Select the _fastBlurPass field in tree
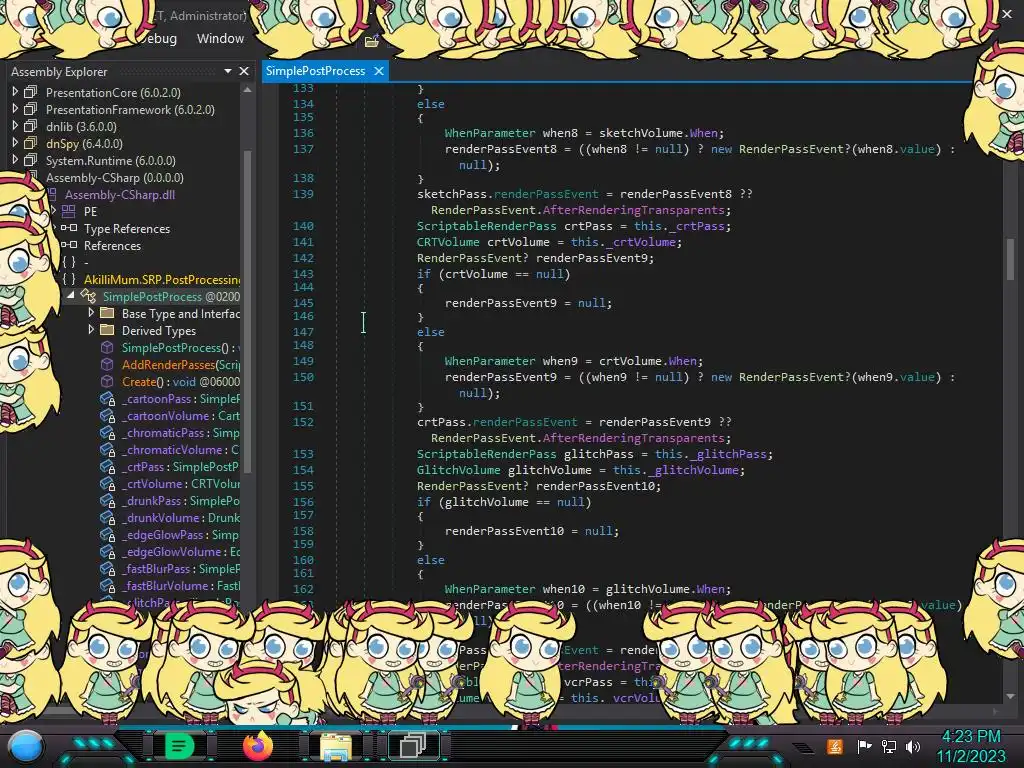 click(180, 568)
